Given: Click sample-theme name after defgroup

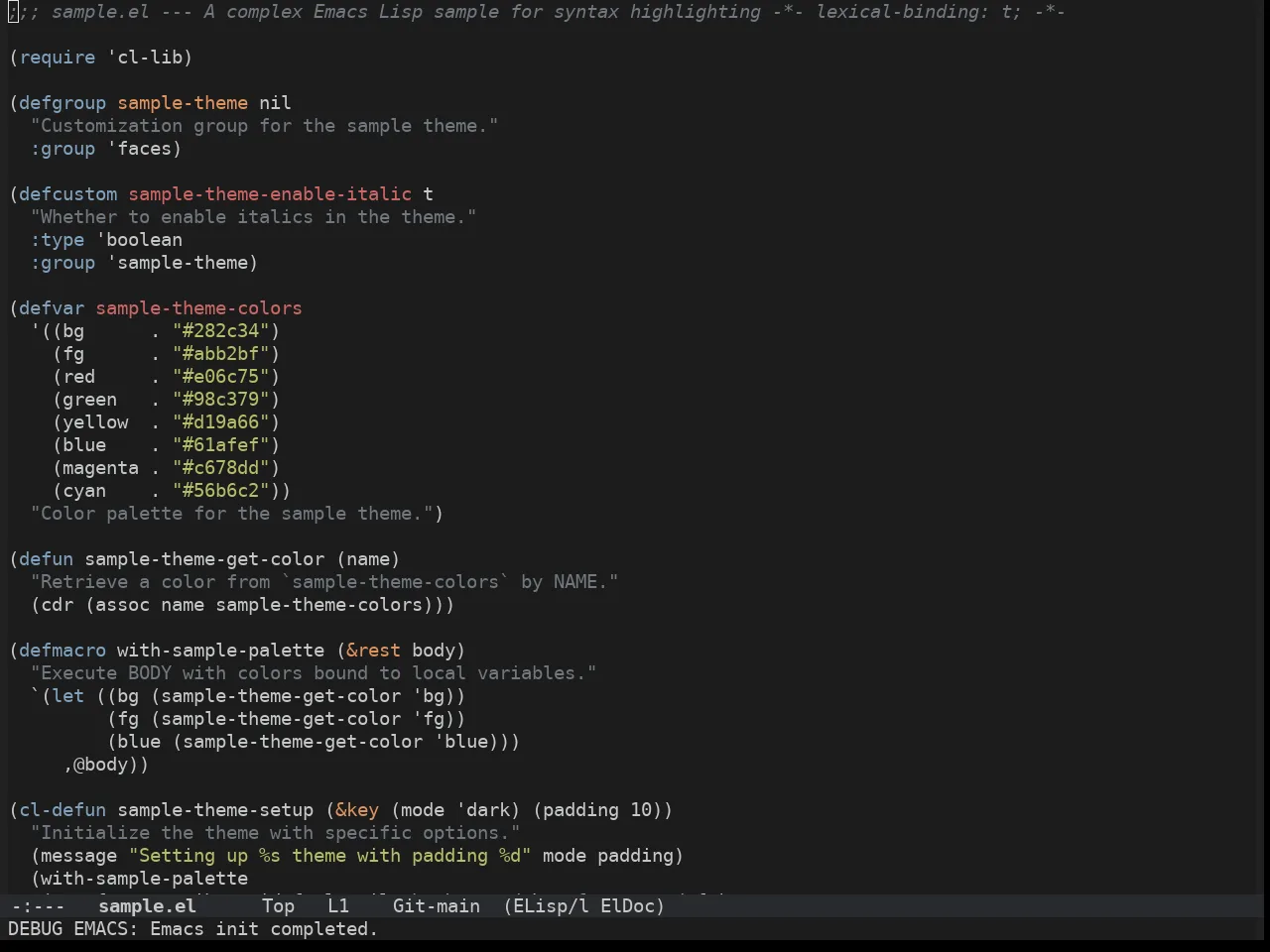Looking at the screenshot, I should pyautogui.click(x=183, y=103).
